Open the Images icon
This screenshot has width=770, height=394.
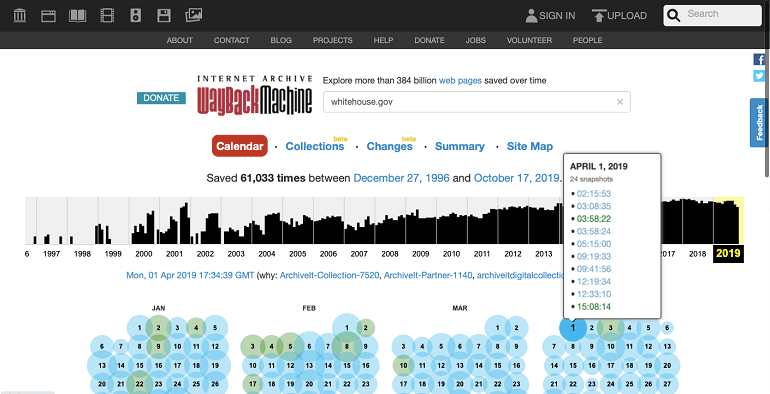193,15
